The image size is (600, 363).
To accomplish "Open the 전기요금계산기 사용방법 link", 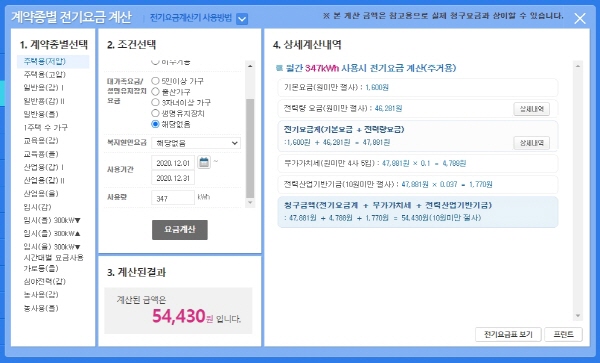I will pyautogui.click(x=191, y=18).
